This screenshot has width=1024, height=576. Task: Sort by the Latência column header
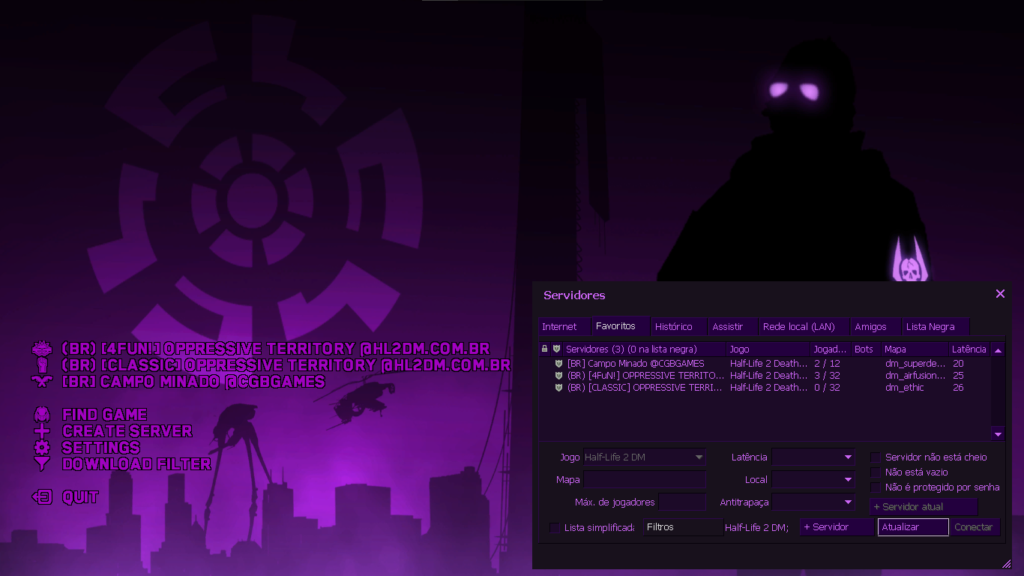(x=969, y=349)
